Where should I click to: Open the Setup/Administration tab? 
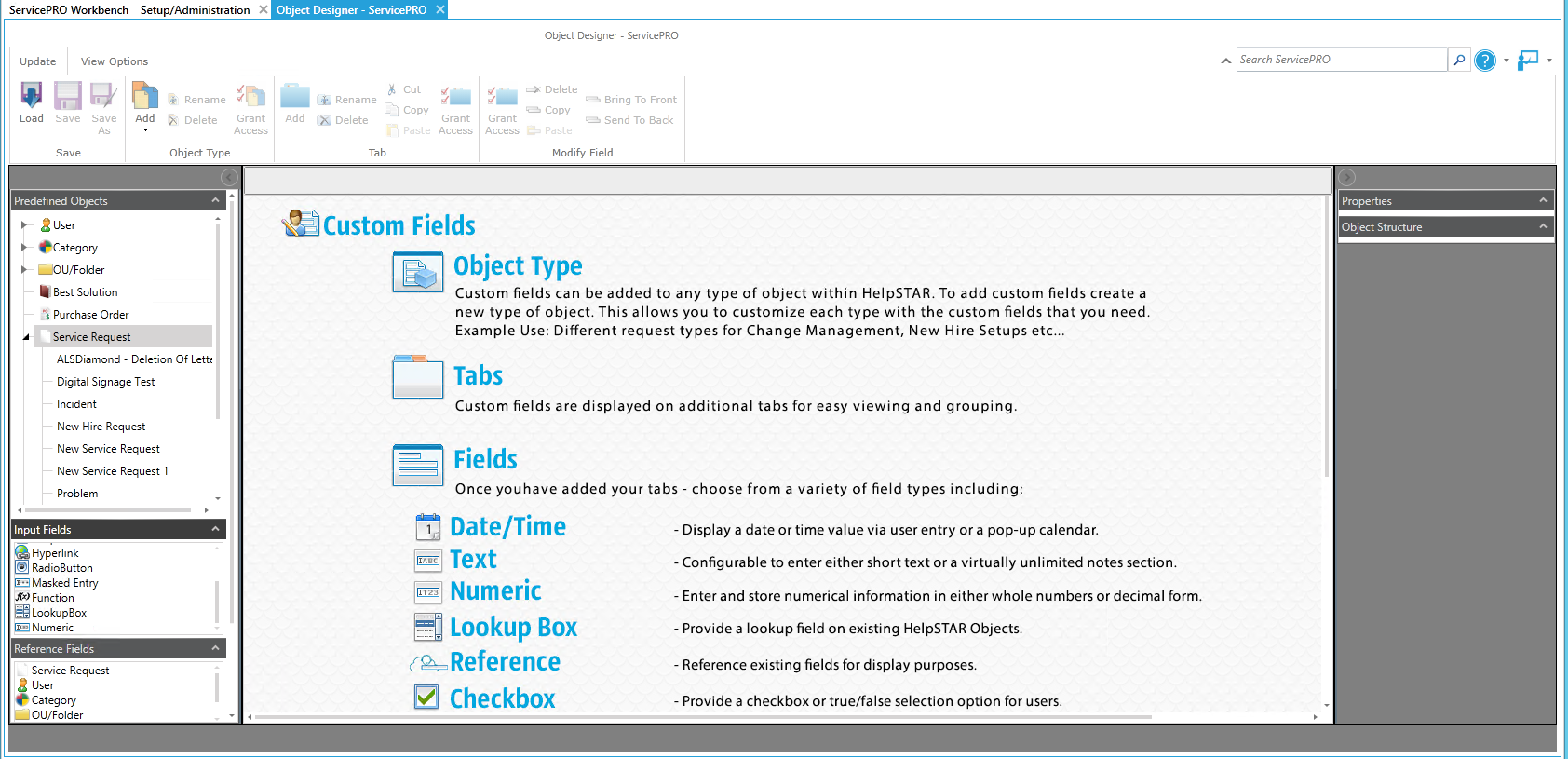tap(196, 9)
